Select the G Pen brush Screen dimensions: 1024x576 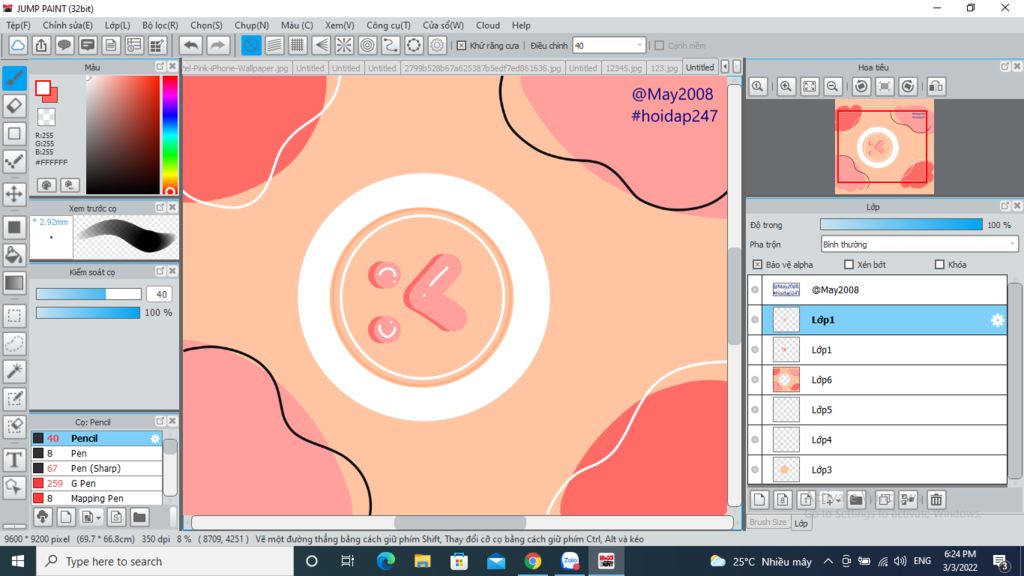(97, 483)
